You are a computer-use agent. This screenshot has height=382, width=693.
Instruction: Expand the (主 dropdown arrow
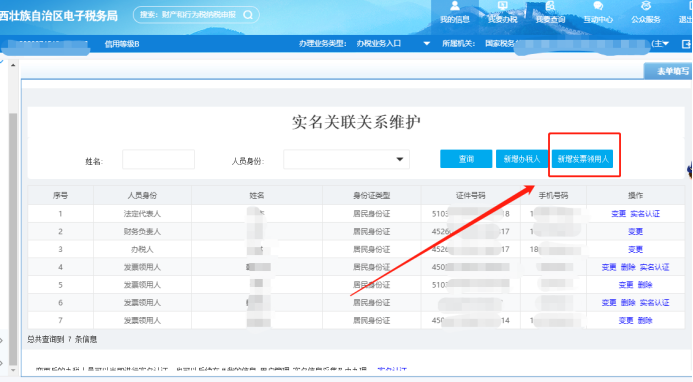click(x=666, y=43)
